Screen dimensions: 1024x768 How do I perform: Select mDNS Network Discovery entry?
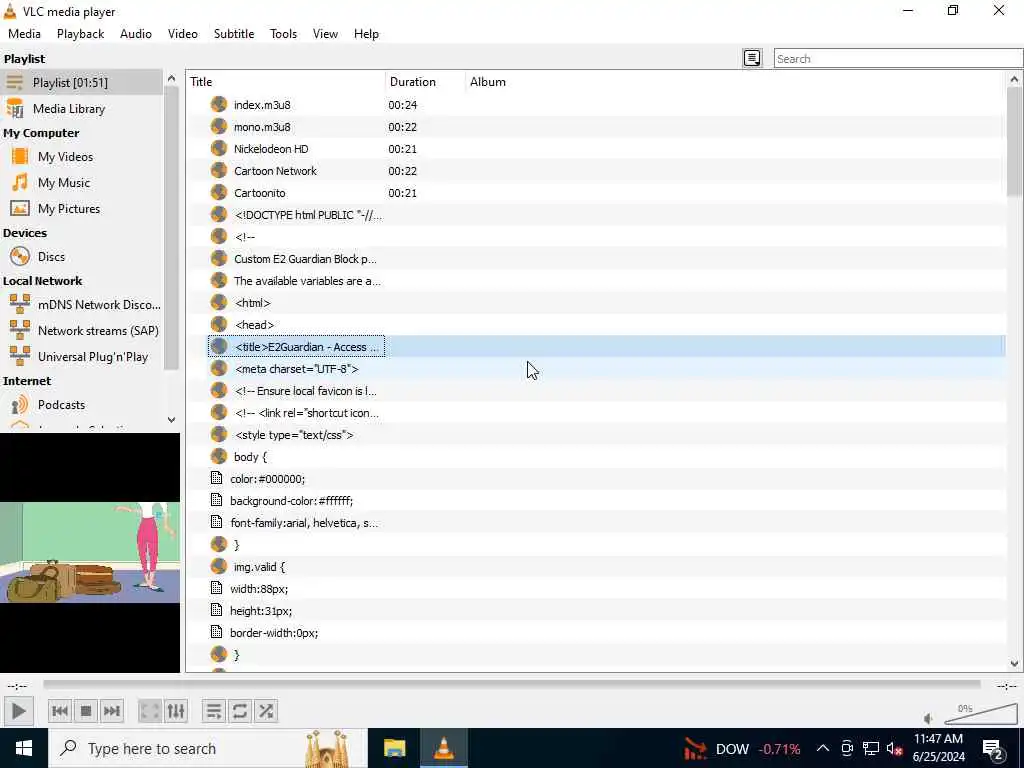point(81,304)
